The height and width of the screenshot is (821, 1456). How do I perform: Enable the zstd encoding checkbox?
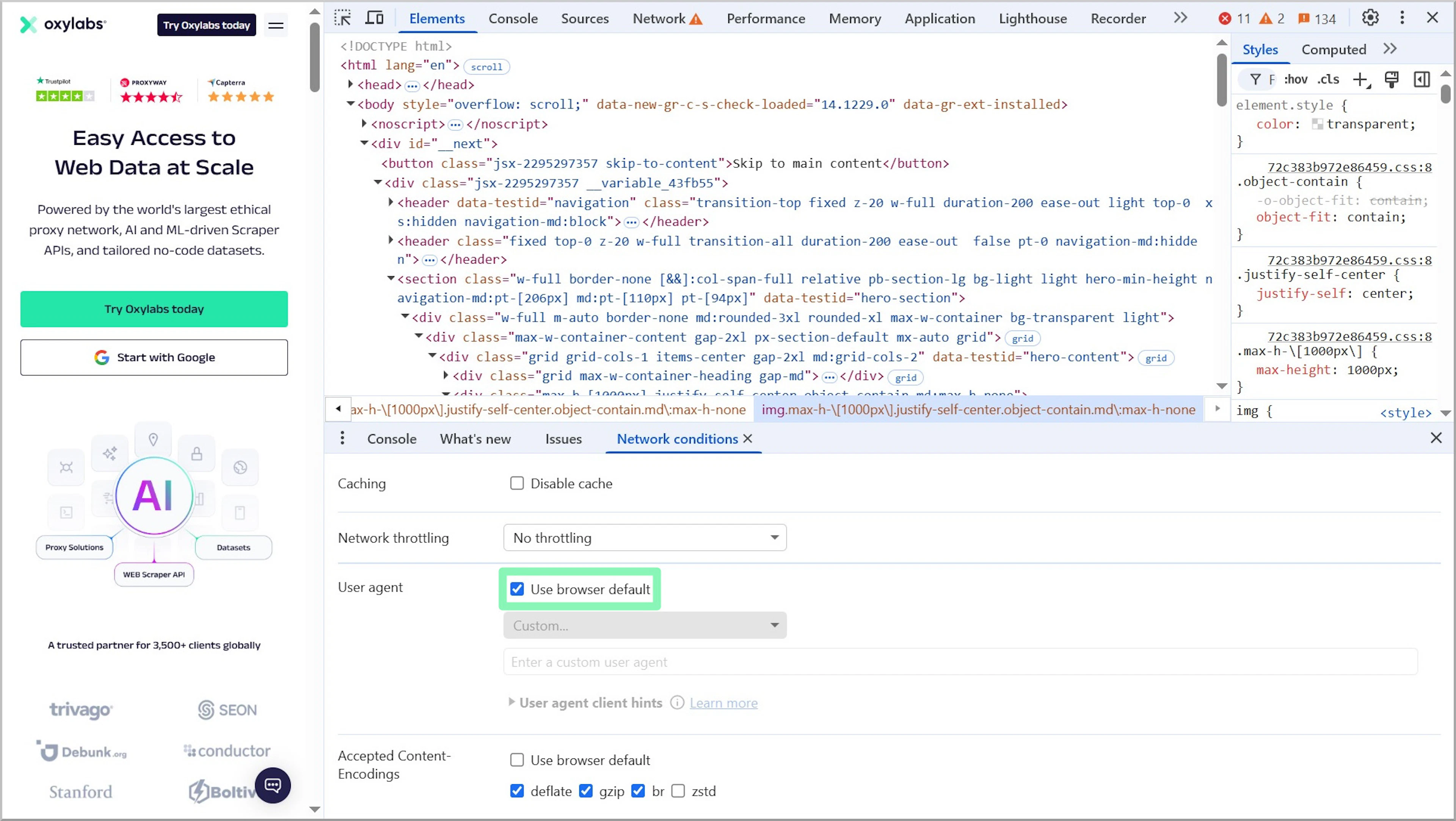[678, 790]
